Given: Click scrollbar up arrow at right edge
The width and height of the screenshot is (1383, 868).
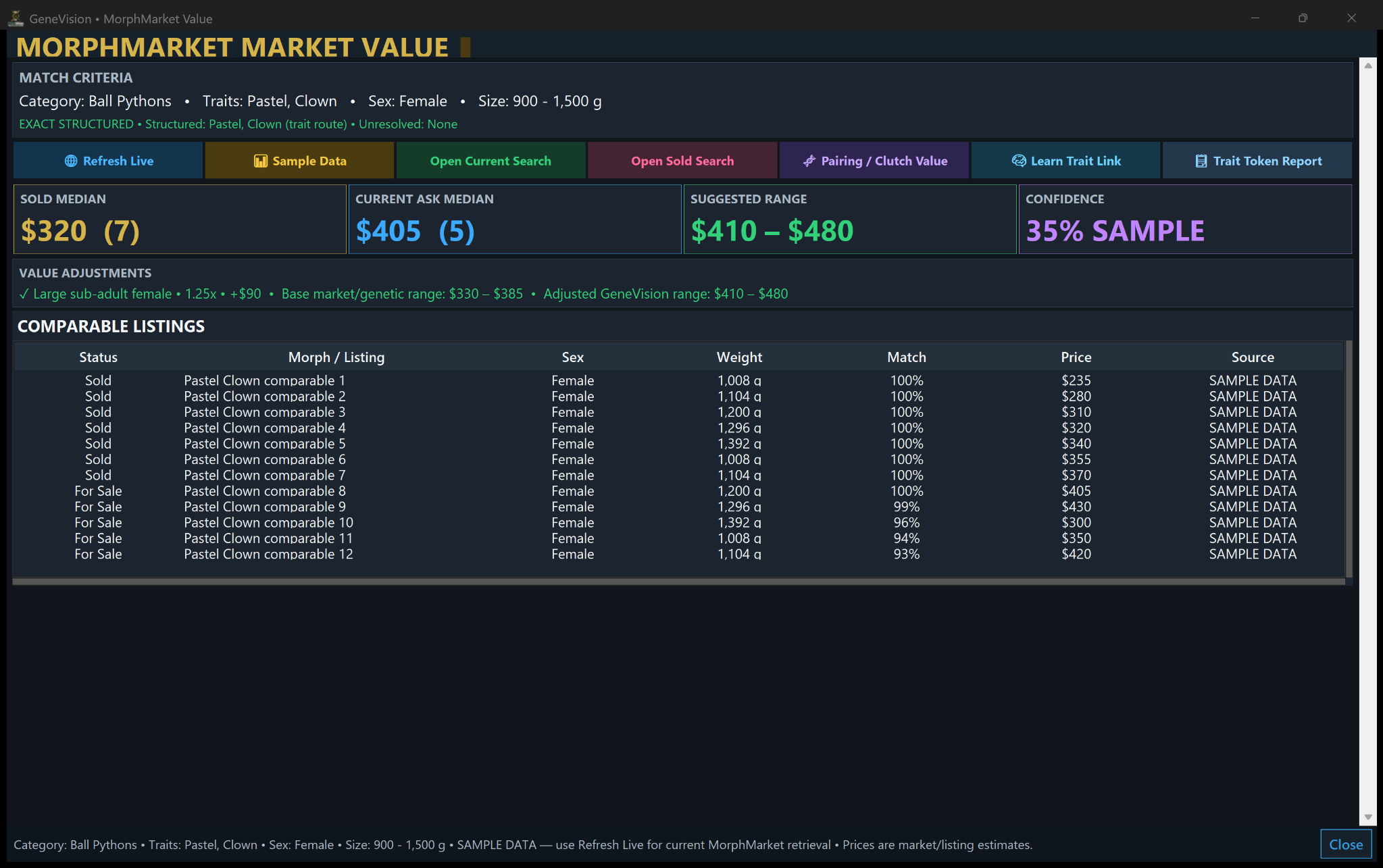Looking at the screenshot, I should click(x=1368, y=66).
